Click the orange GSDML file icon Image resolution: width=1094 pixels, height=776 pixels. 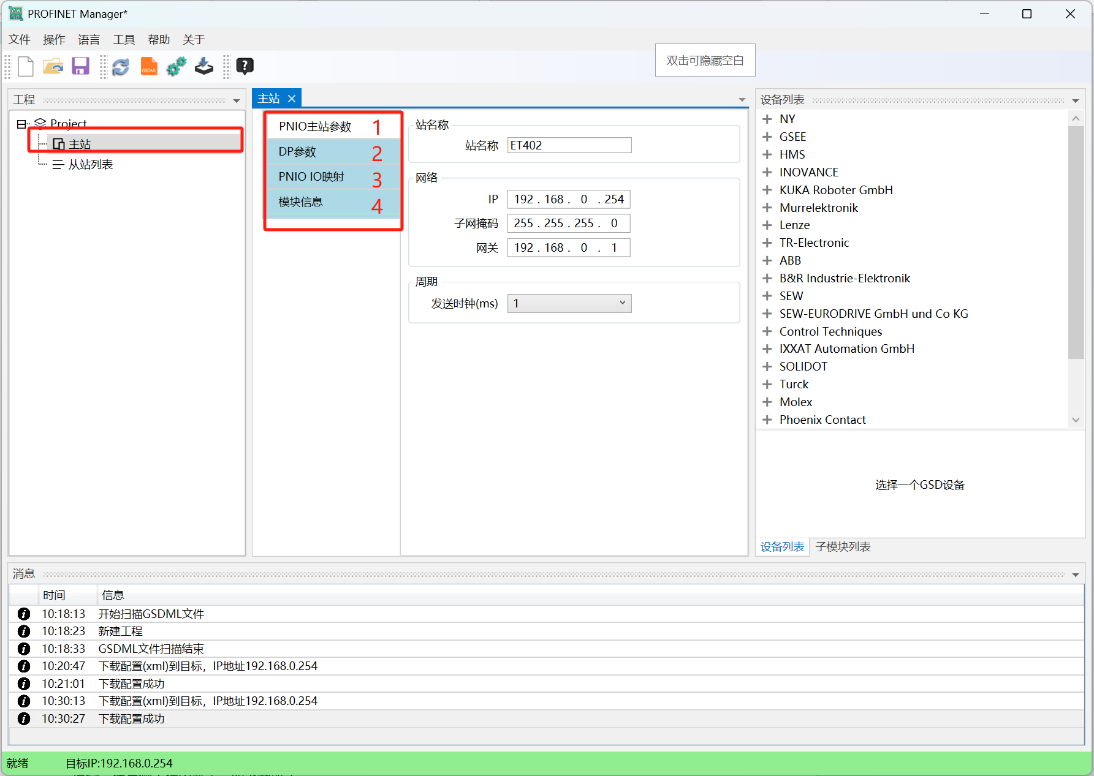[x=149, y=66]
